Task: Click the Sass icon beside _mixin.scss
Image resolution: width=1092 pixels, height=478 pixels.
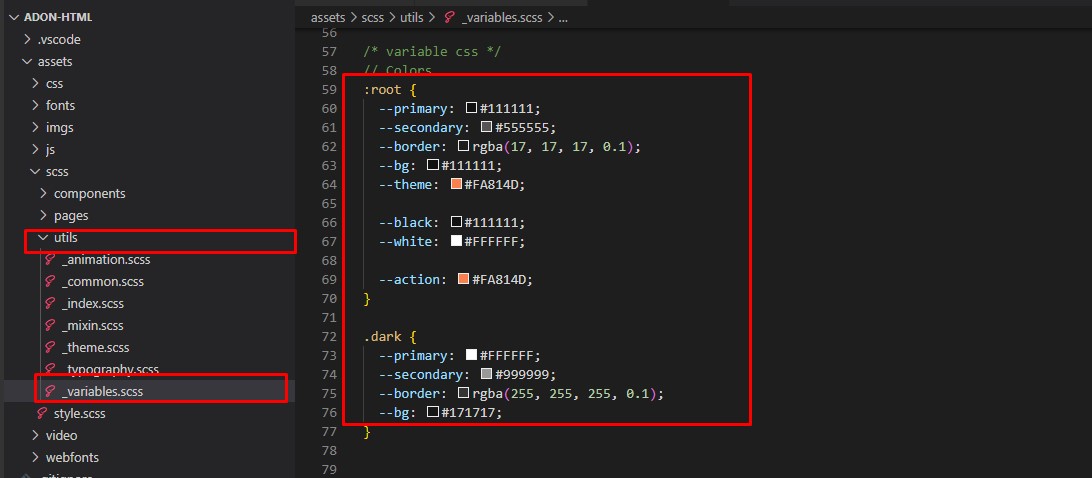Action: pyautogui.click(x=50, y=325)
